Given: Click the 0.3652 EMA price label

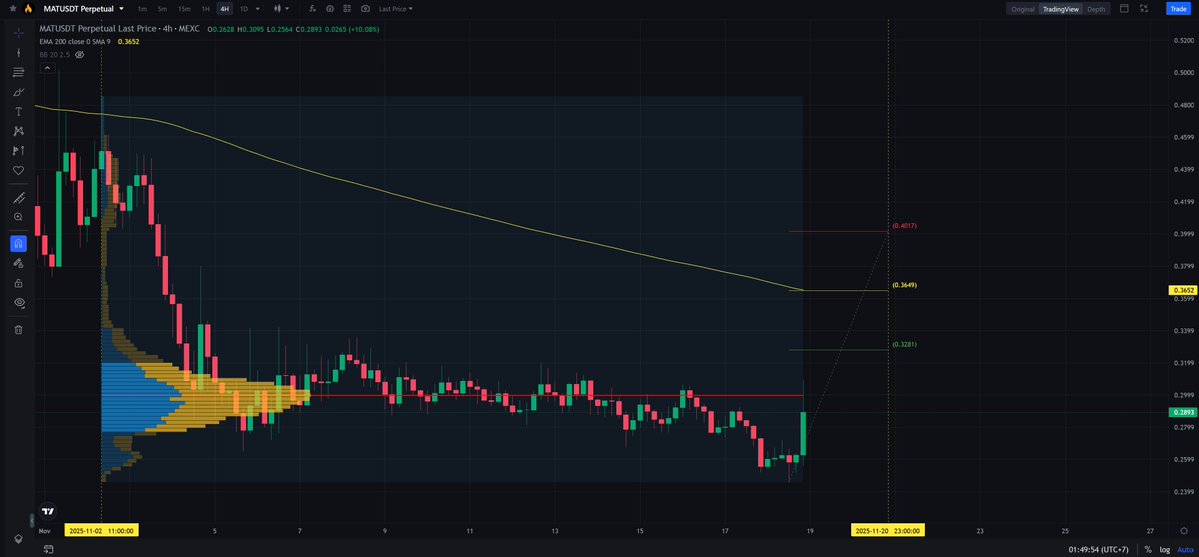Looking at the screenshot, I should (1182, 291).
